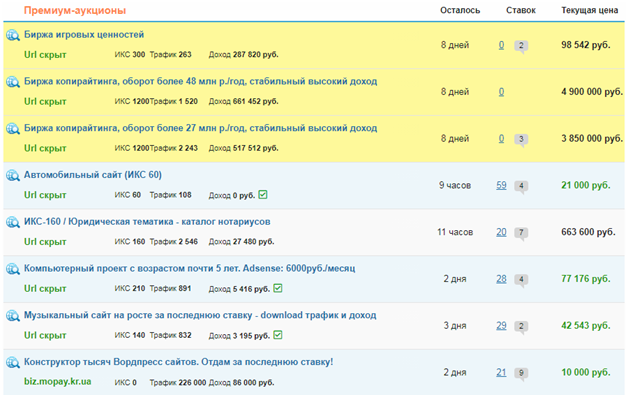Open the comments bubble showing 2 for Биржа игровых ценностей
Image resolution: width=628 pixels, height=397 pixels.
[521, 46]
